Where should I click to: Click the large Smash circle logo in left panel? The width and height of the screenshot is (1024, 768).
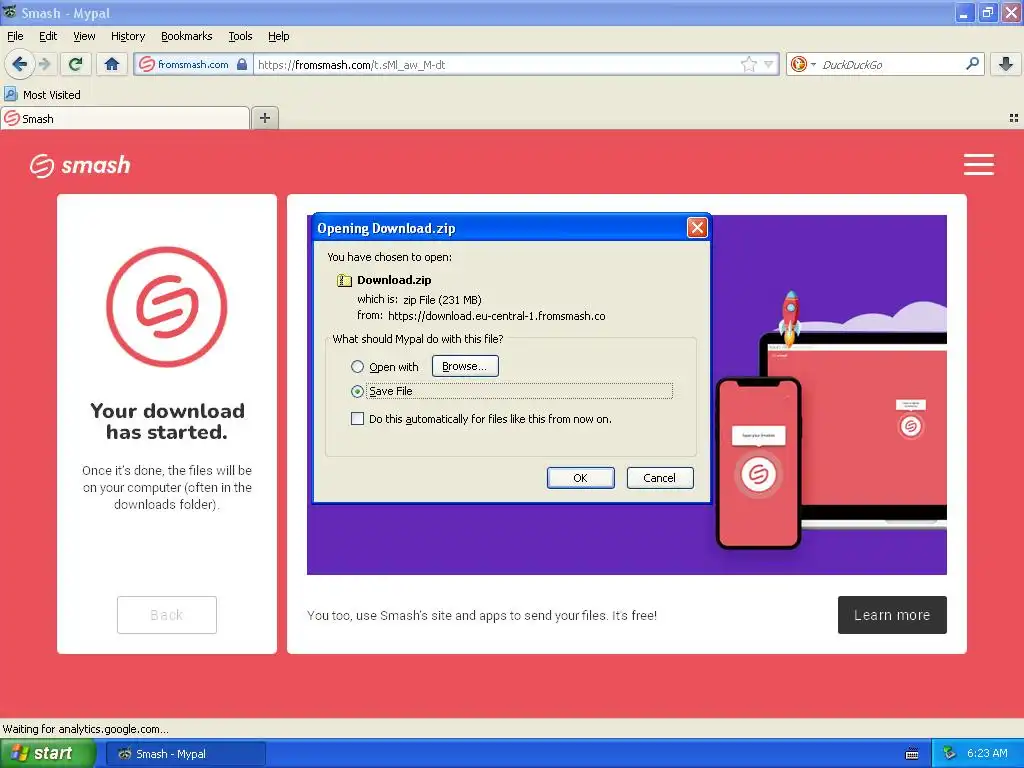click(x=167, y=306)
